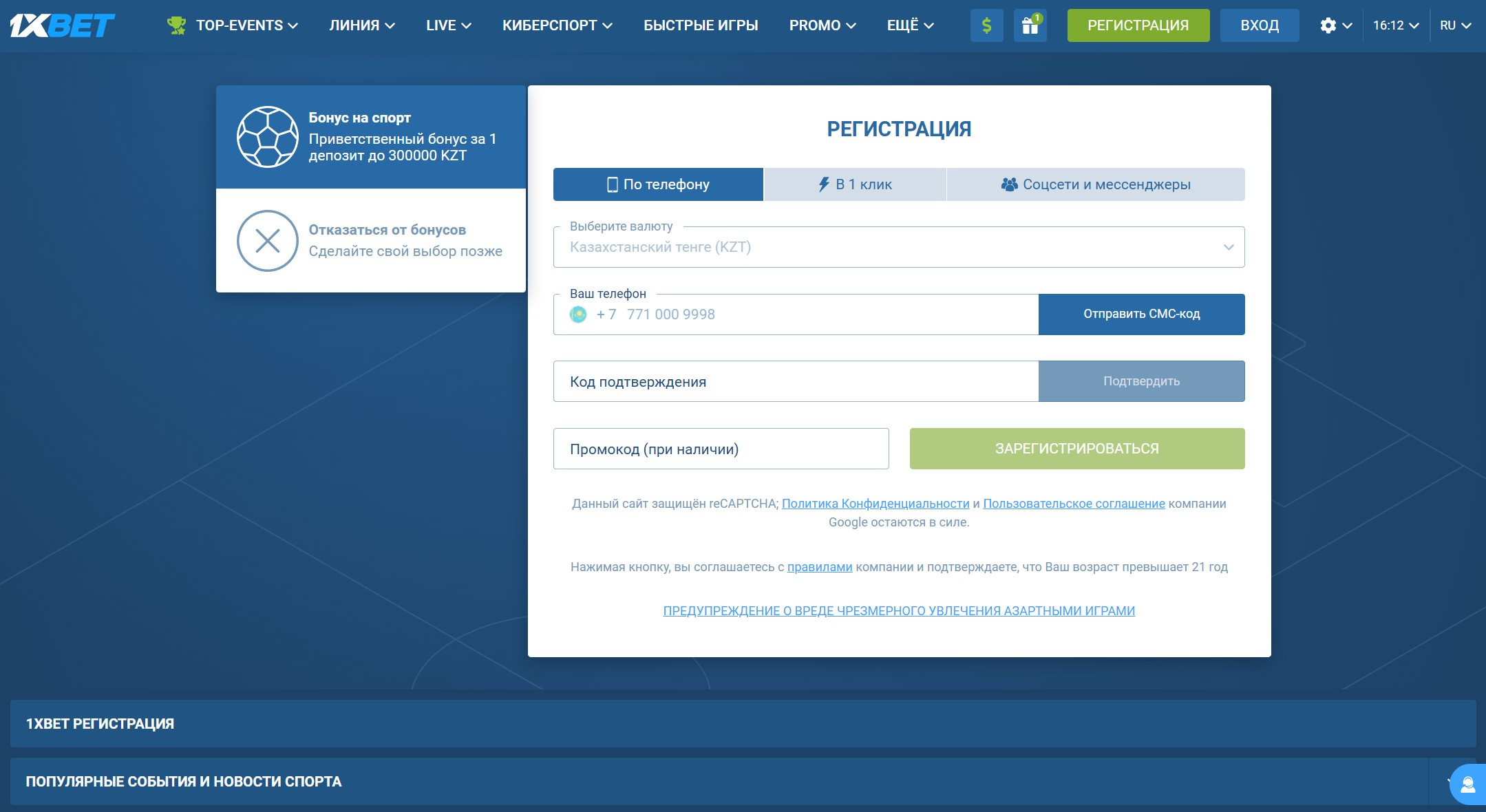Viewport: 1486px width, 812px height.
Task: Click the ВХОД login button
Action: point(1260,25)
